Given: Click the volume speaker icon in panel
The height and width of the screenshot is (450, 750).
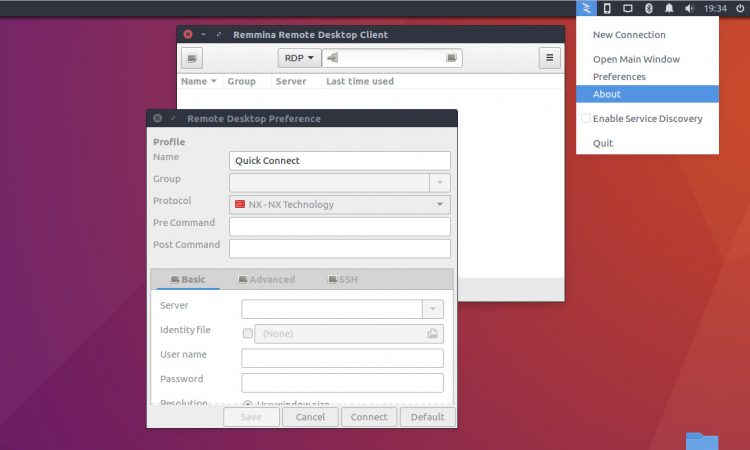Looking at the screenshot, I should (689, 8).
